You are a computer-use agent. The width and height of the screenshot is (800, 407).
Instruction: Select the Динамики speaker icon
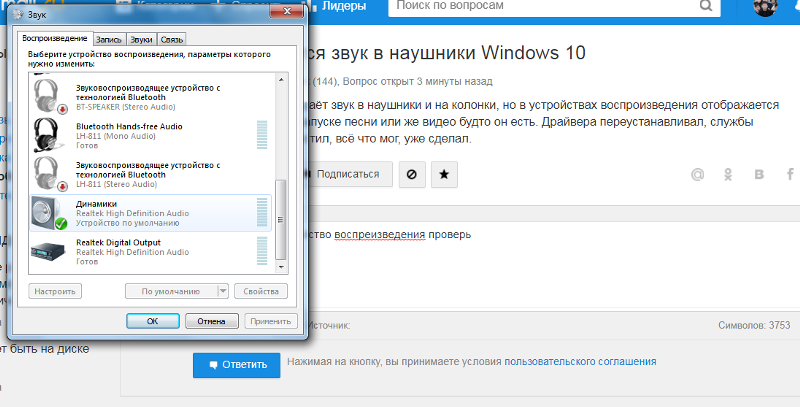pyautogui.click(x=50, y=213)
